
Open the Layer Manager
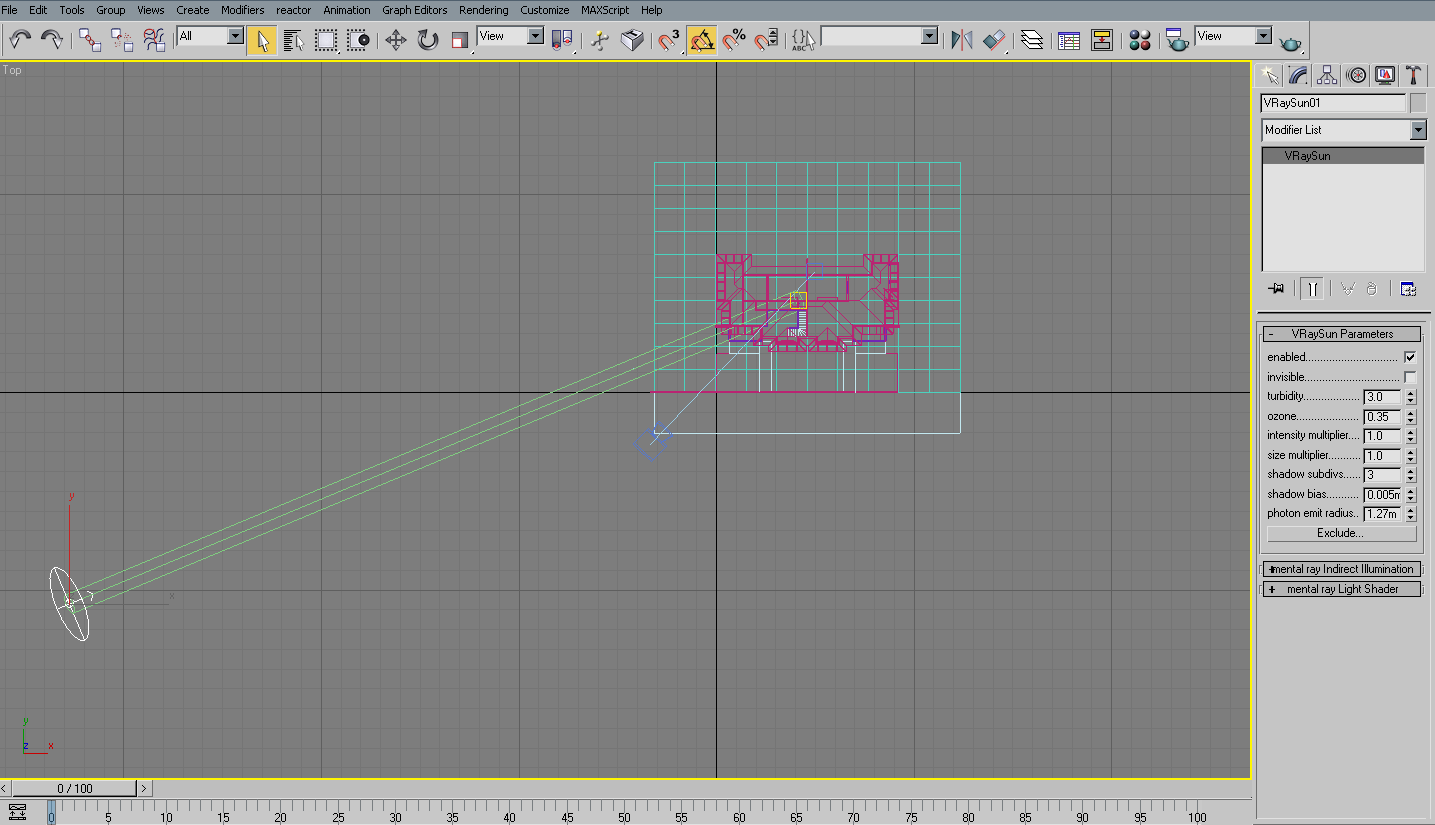[1032, 39]
